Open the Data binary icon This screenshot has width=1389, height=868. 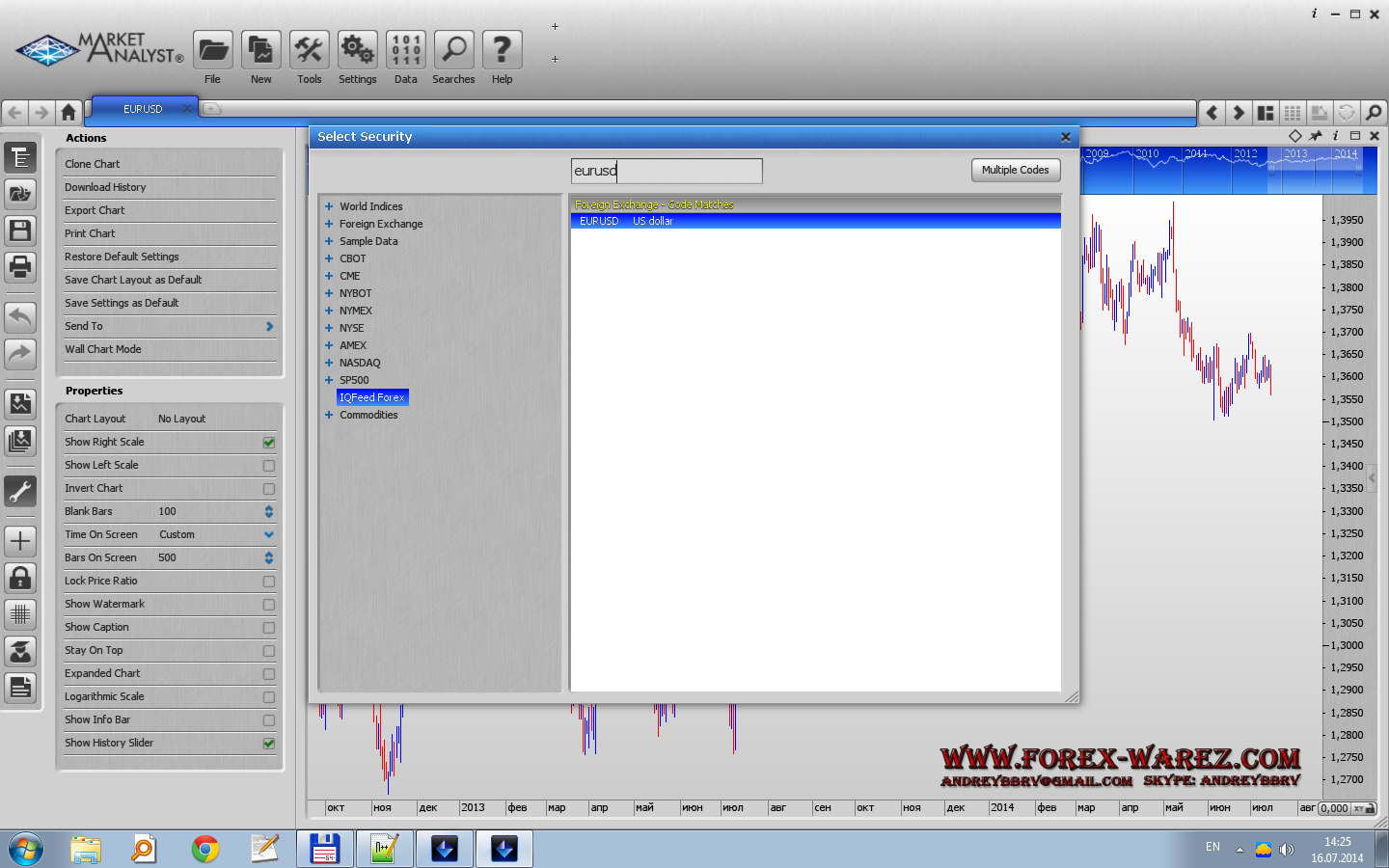[405, 50]
